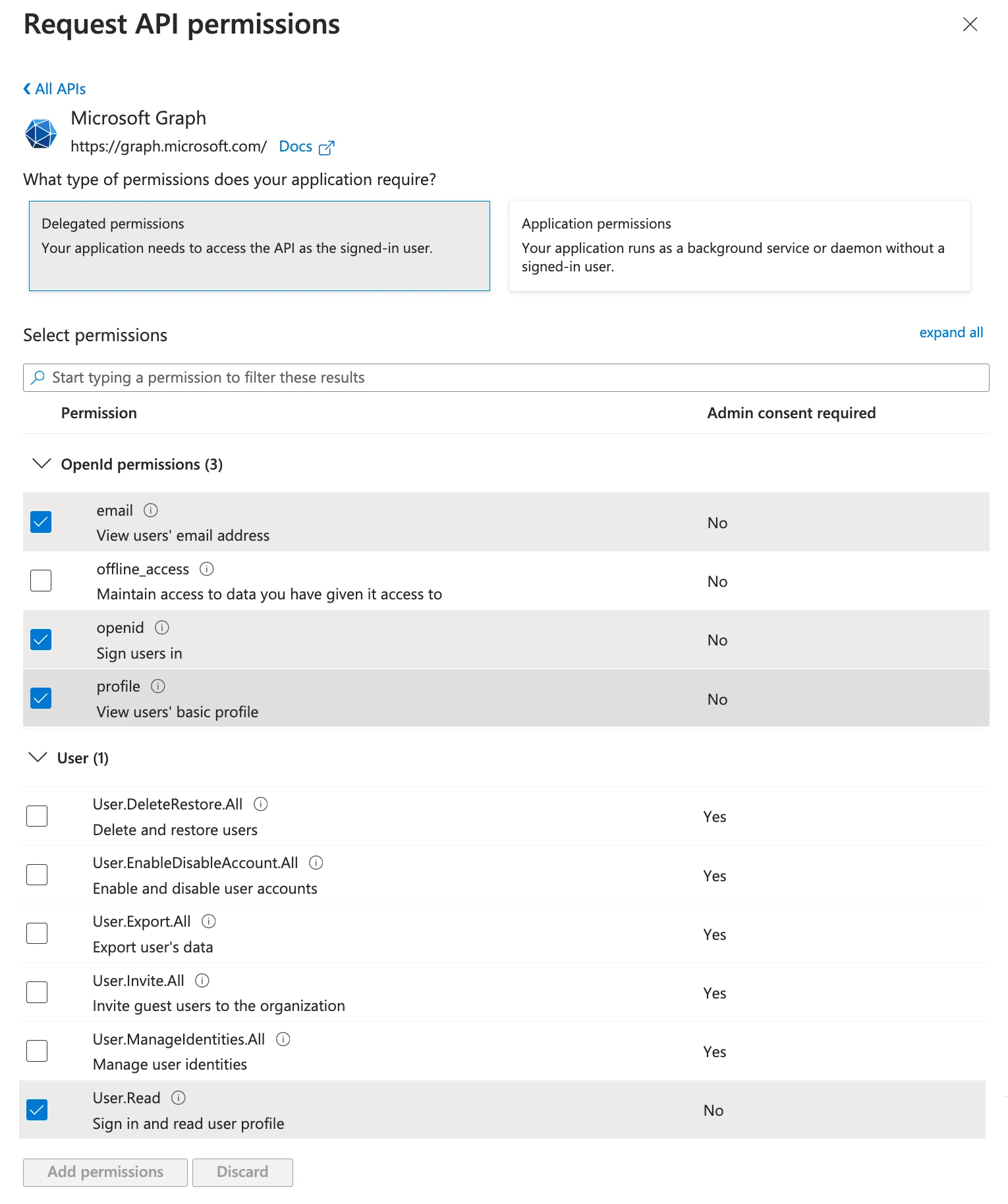Click the info icon beside openid

point(162,627)
